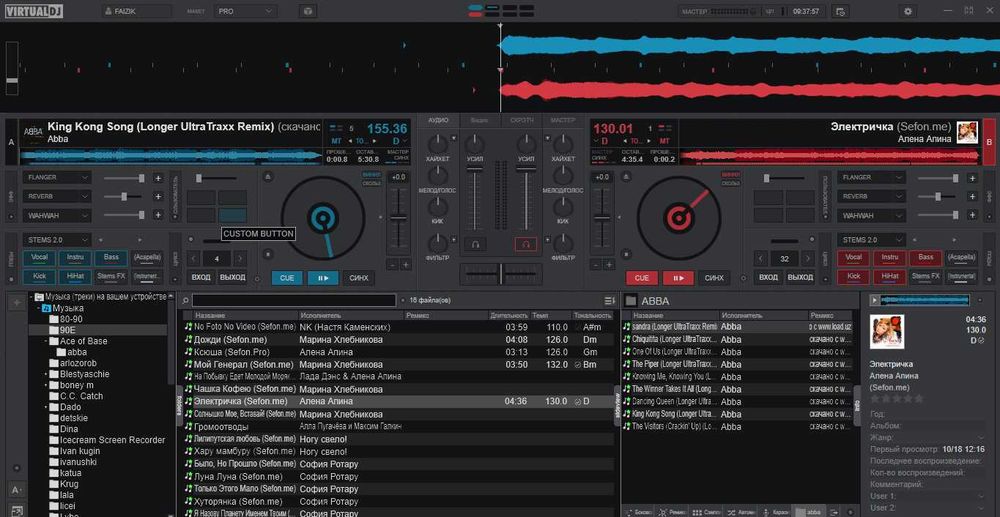Open the settings gear in top bar
Image resolution: width=1000 pixels, height=517 pixels.
(x=908, y=11)
